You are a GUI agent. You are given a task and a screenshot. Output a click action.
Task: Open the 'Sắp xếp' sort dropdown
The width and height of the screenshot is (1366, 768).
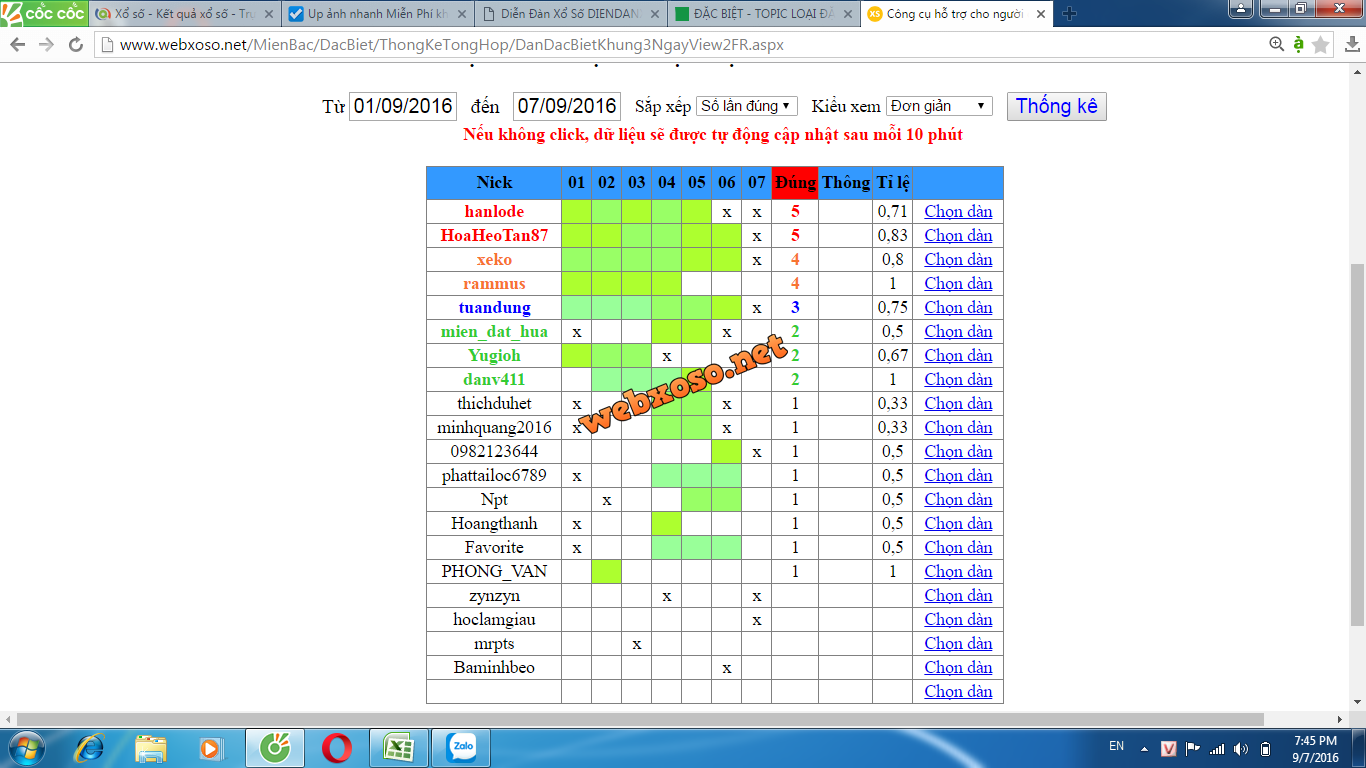[746, 106]
